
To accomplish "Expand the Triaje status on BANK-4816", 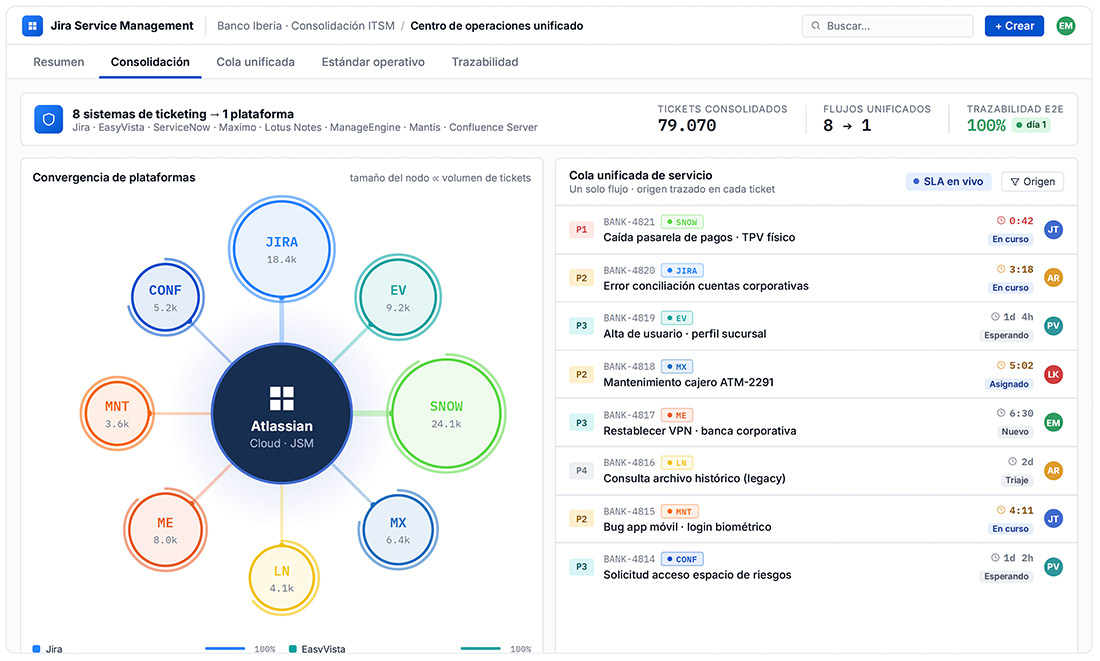I will click(x=1017, y=481).
